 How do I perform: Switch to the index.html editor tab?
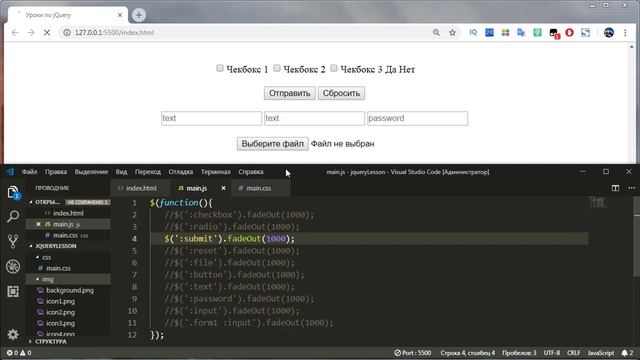point(140,188)
